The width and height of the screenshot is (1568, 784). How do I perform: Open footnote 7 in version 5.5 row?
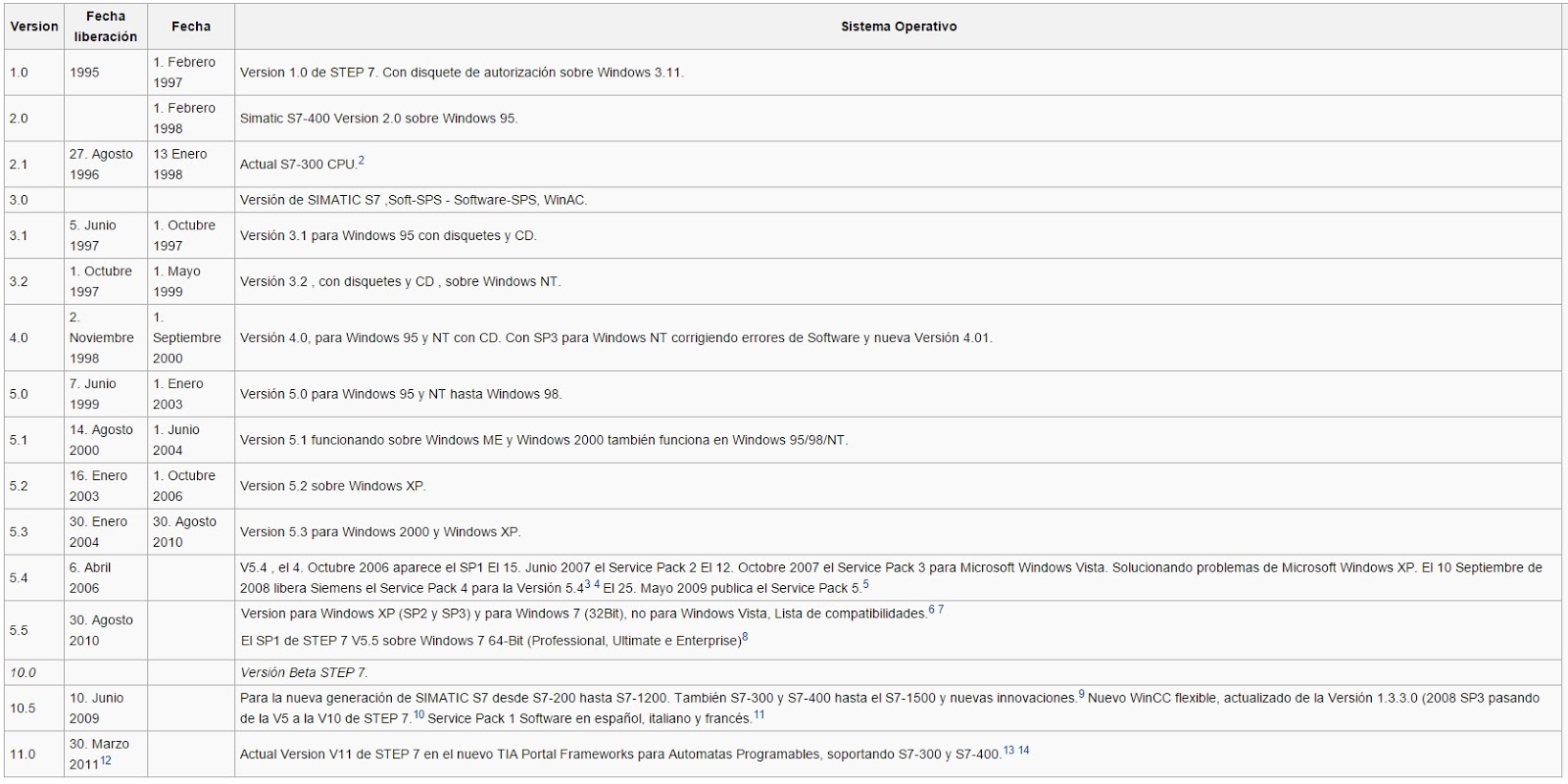pos(941,610)
